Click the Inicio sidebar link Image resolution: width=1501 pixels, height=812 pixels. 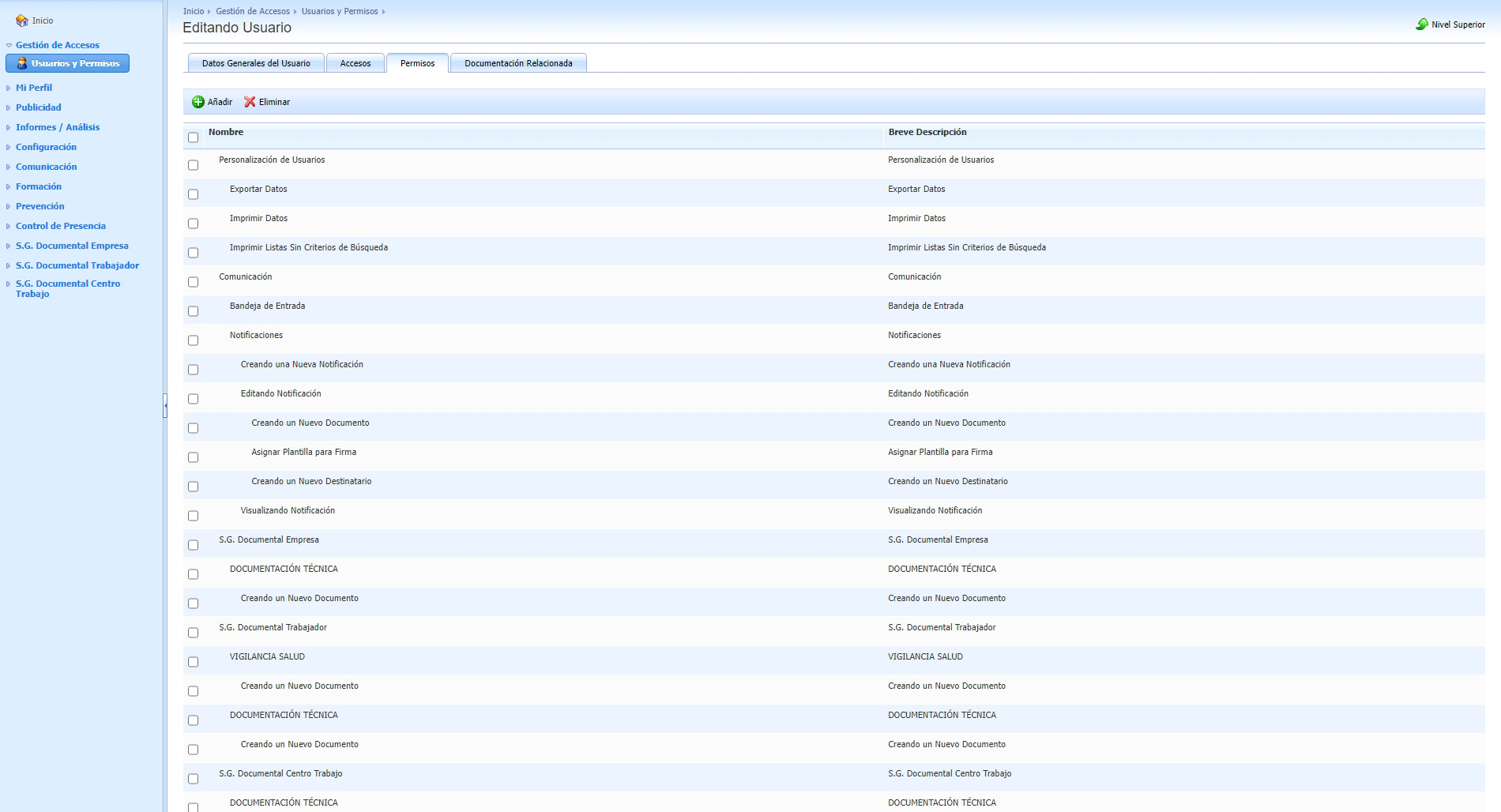click(43, 21)
